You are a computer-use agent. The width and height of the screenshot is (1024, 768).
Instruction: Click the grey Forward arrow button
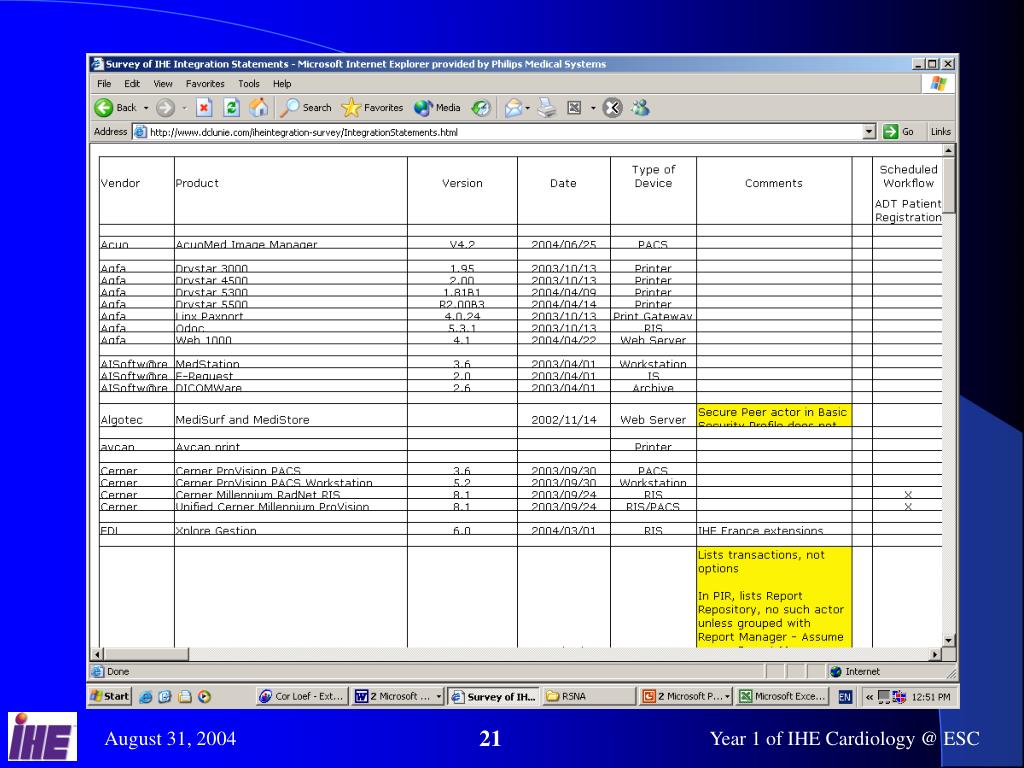pos(165,108)
